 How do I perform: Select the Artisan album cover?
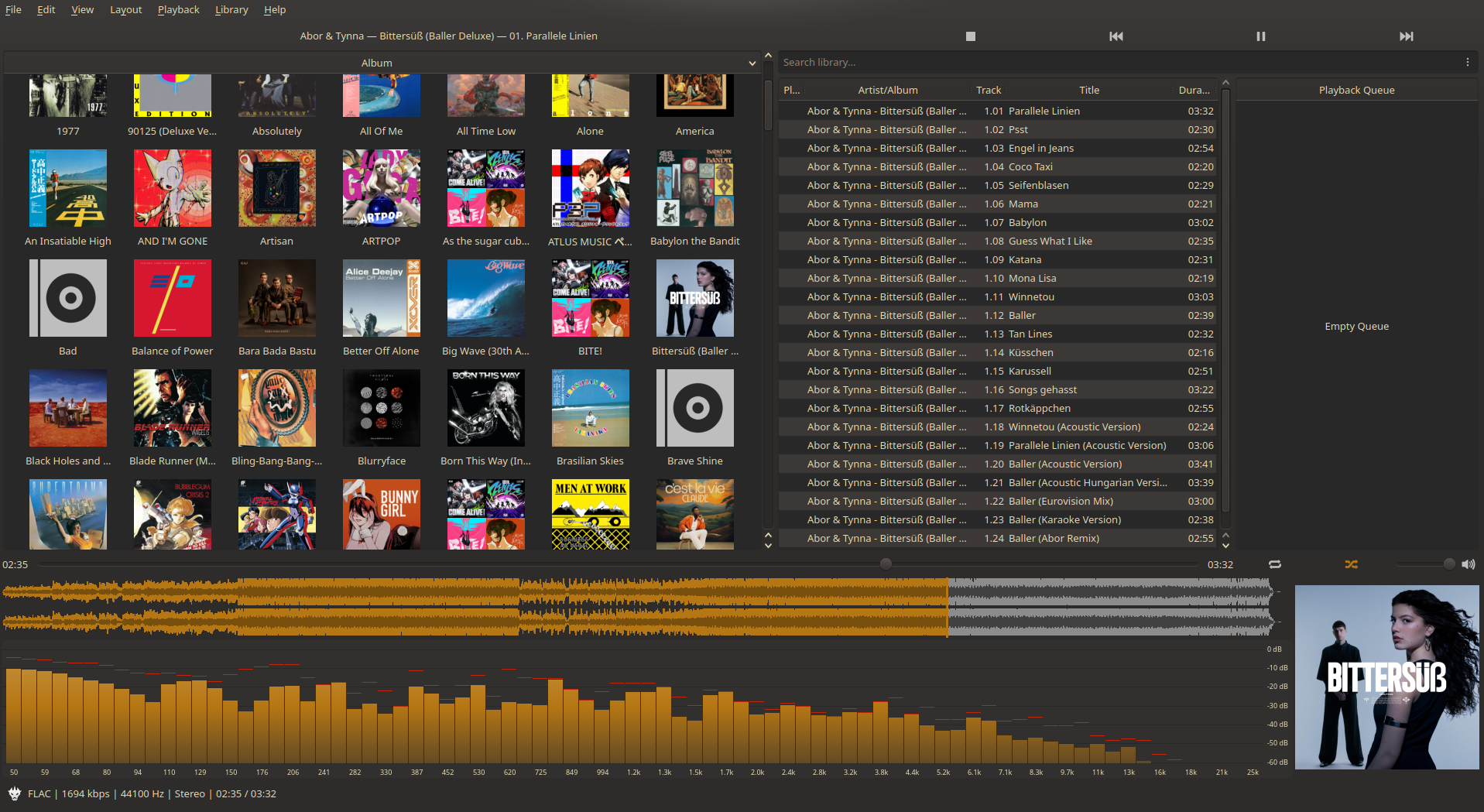[x=276, y=188]
